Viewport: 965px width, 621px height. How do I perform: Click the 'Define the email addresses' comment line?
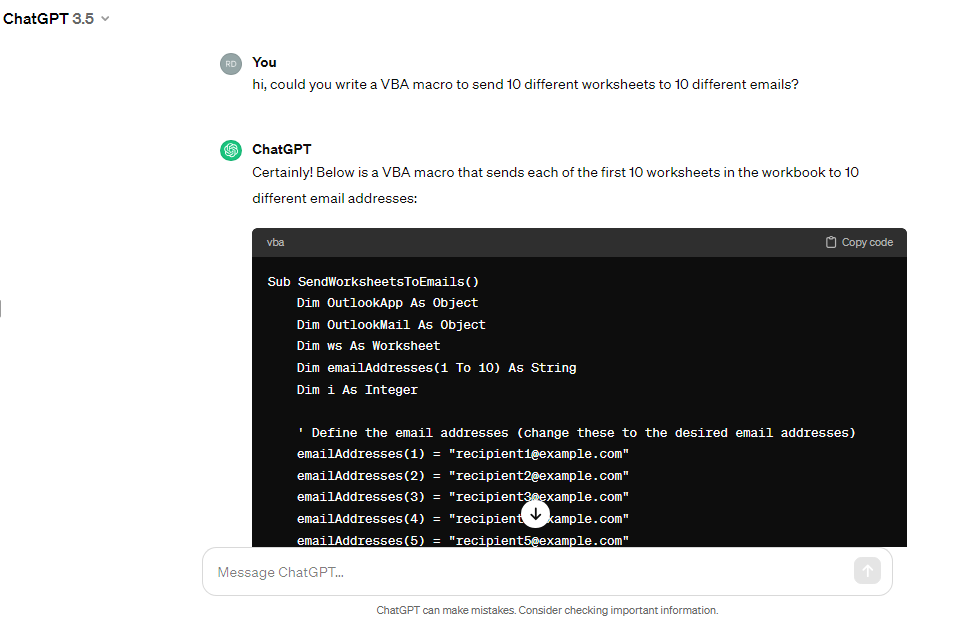[576, 433]
